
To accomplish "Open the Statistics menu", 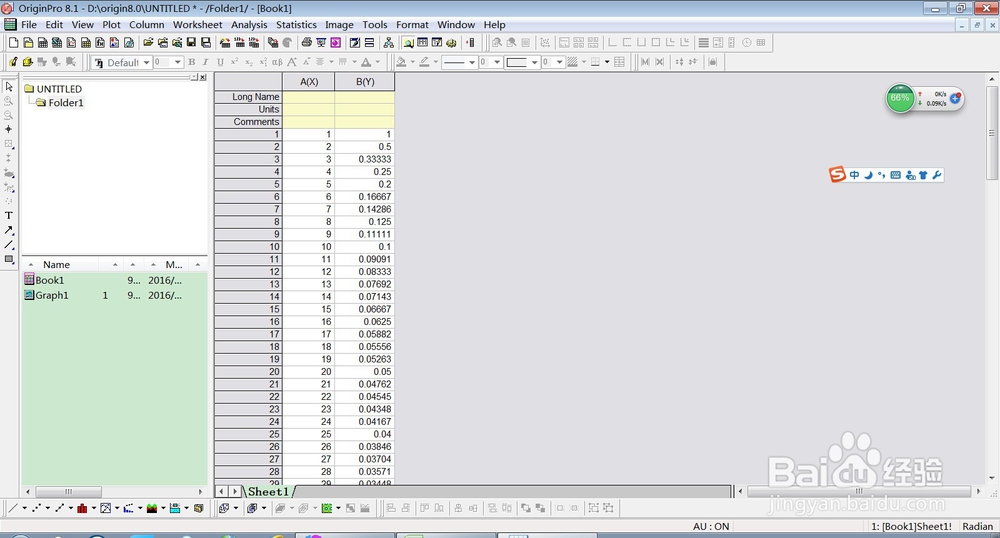I will pyautogui.click(x=296, y=25).
